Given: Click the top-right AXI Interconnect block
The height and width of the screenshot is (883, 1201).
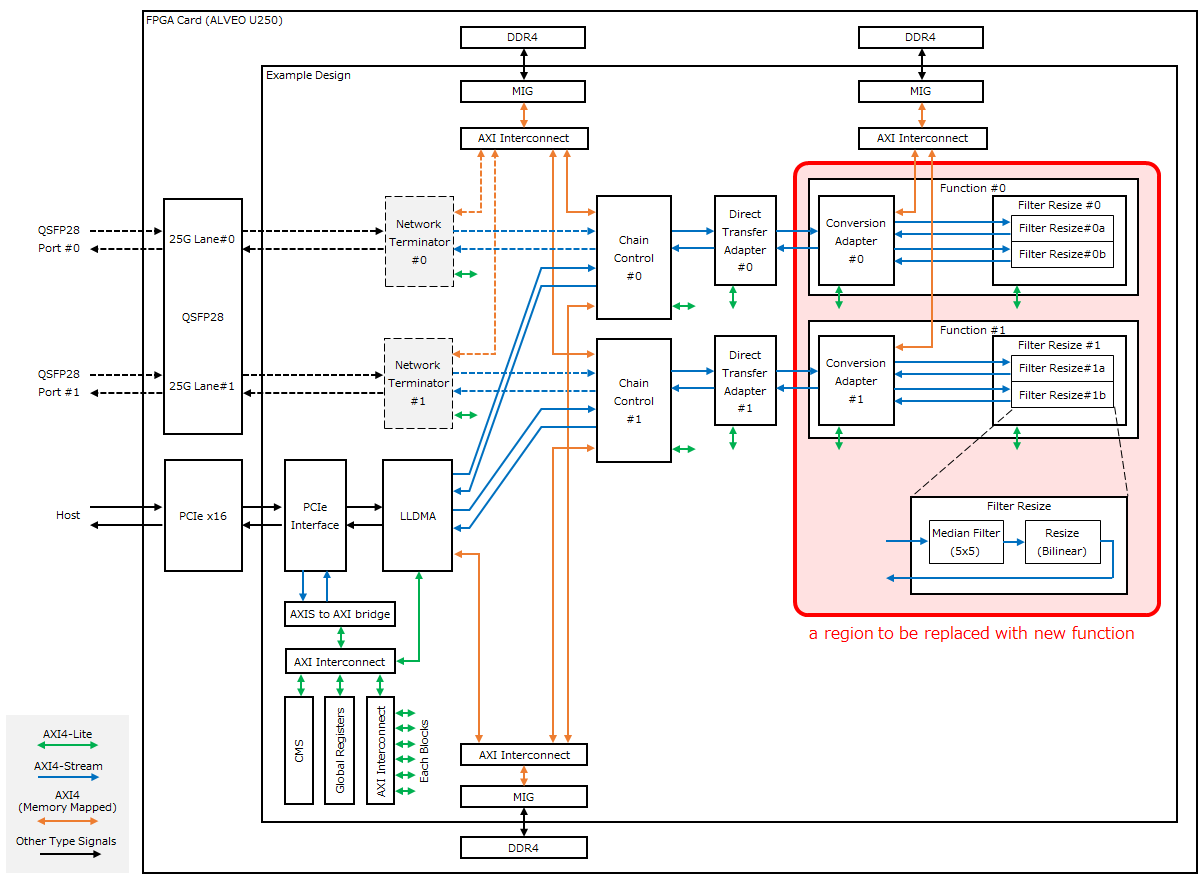Looking at the screenshot, I should pos(923,138).
